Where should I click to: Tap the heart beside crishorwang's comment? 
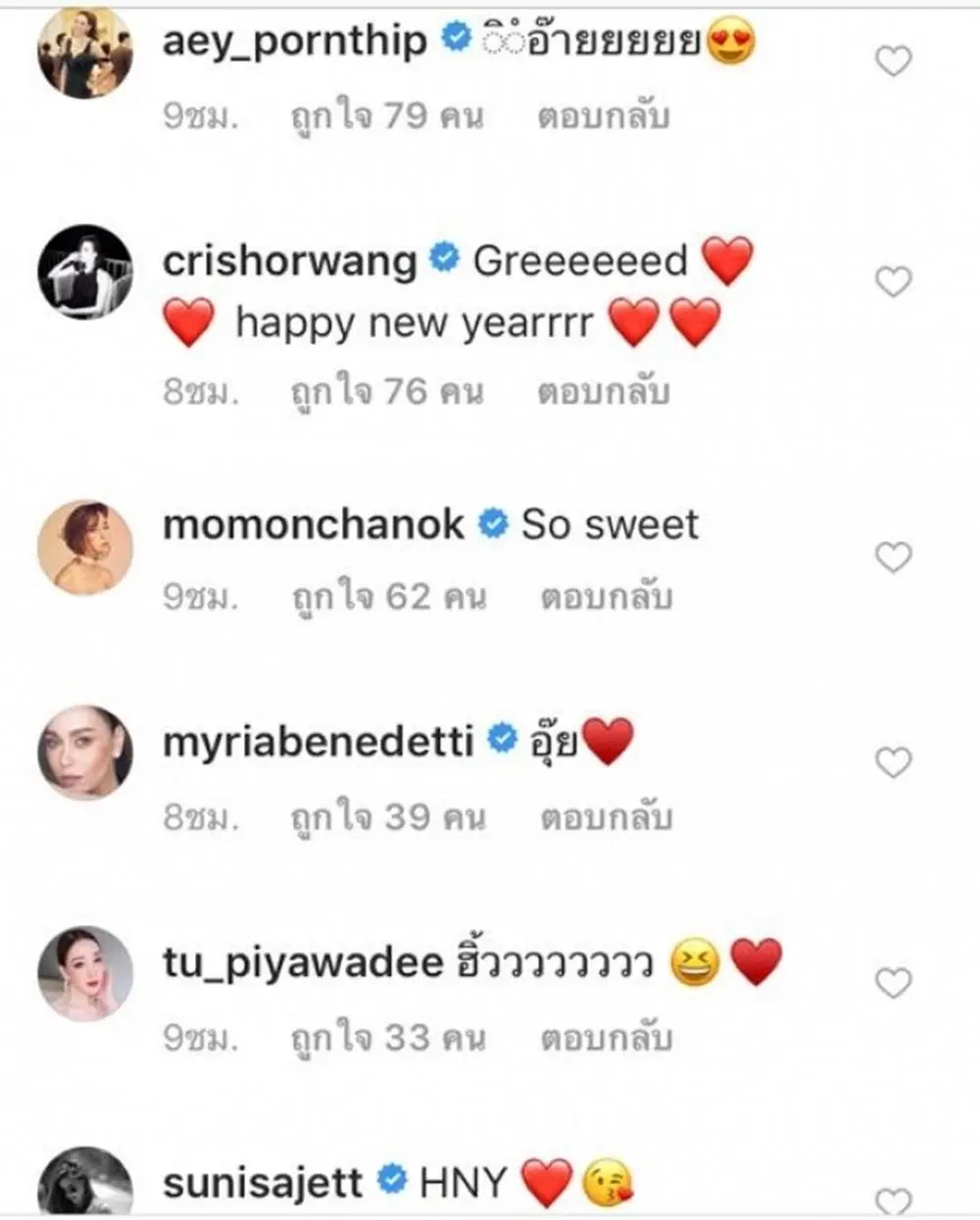(x=893, y=282)
